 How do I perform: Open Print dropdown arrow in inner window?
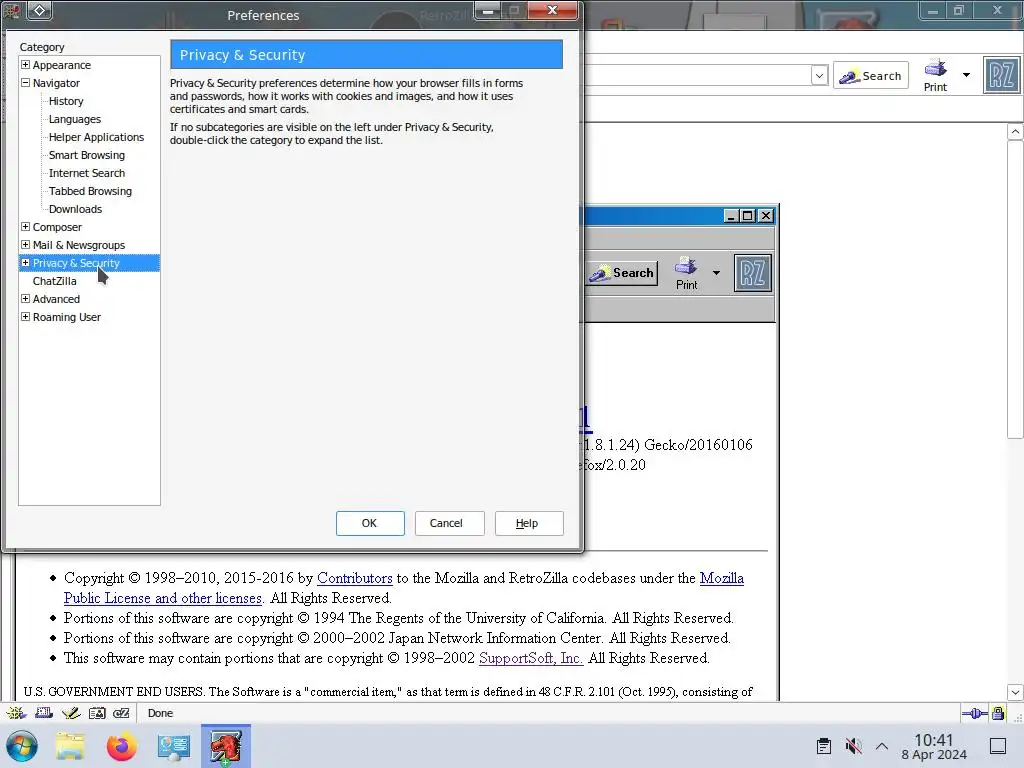716,273
